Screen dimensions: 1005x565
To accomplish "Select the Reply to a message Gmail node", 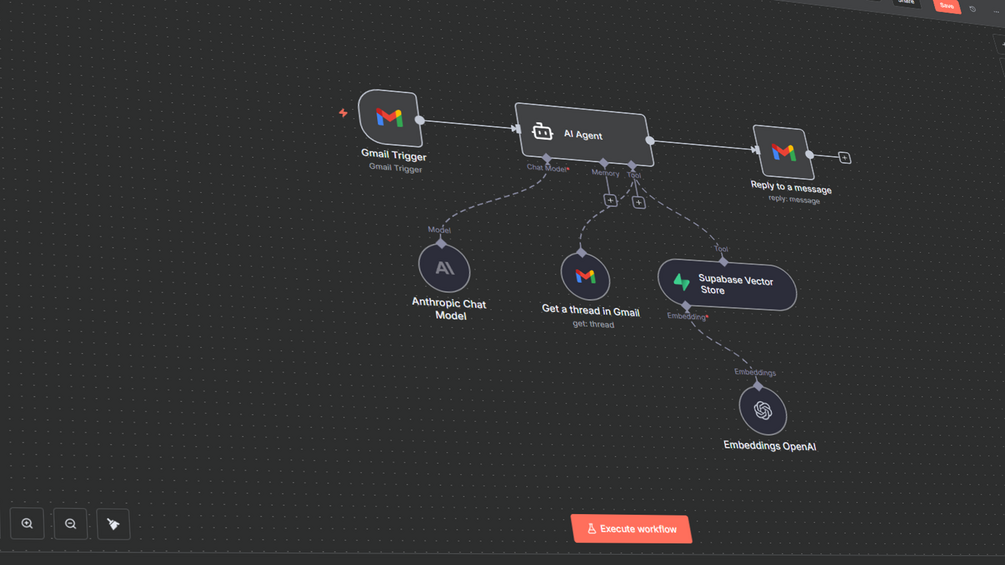I will (784, 152).
